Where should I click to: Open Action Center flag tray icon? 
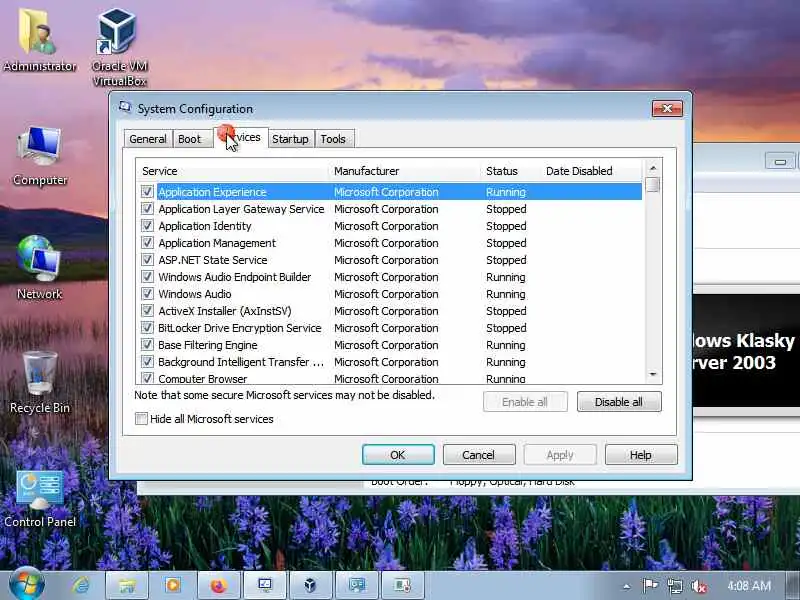click(x=650, y=586)
